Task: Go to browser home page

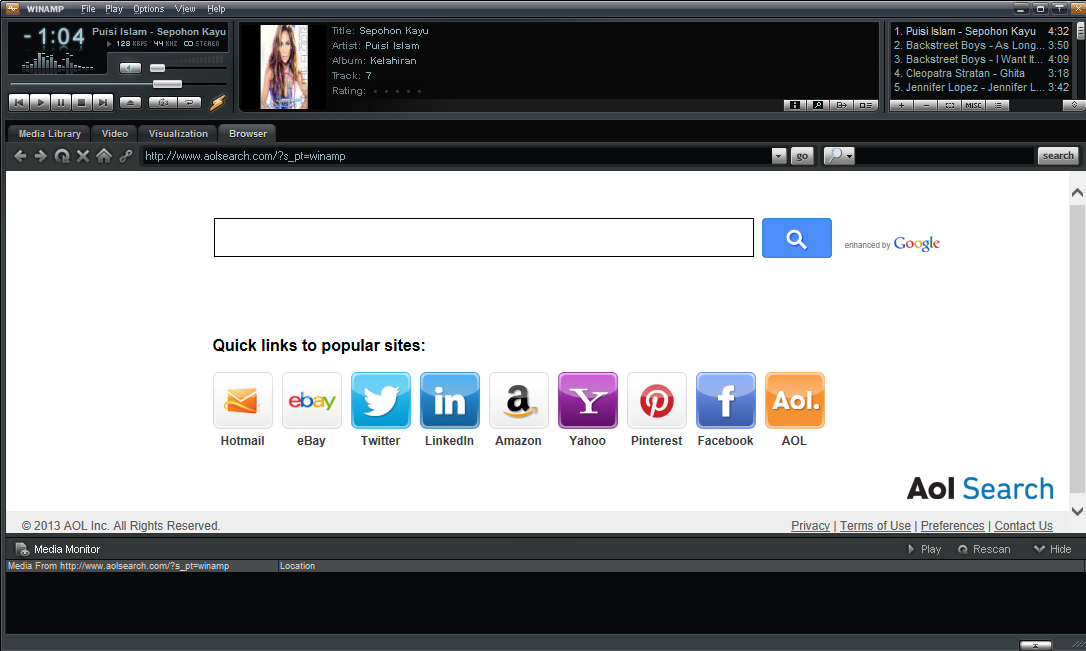Action: click(x=104, y=156)
